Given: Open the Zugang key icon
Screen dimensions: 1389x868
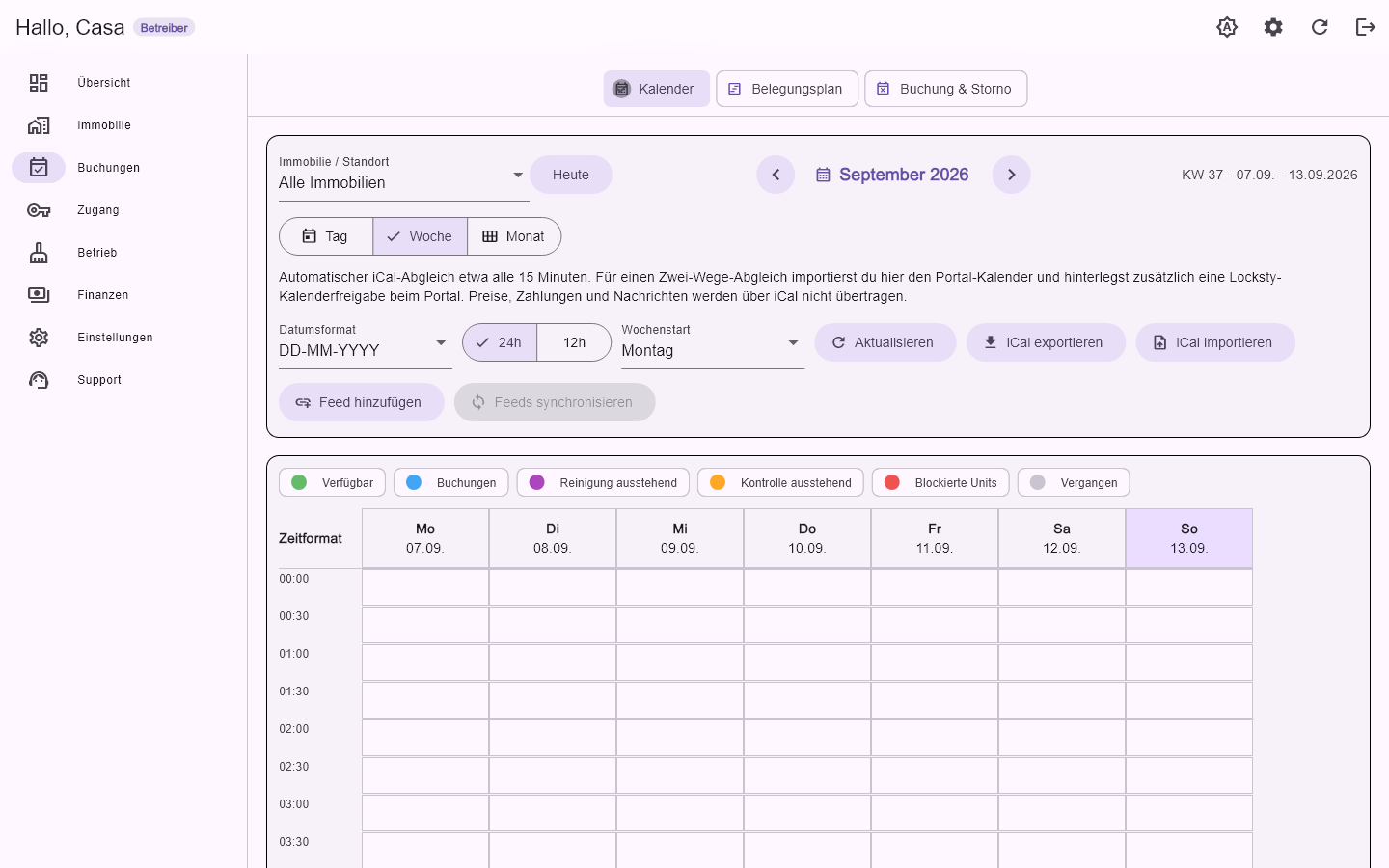Looking at the screenshot, I should 39,210.
